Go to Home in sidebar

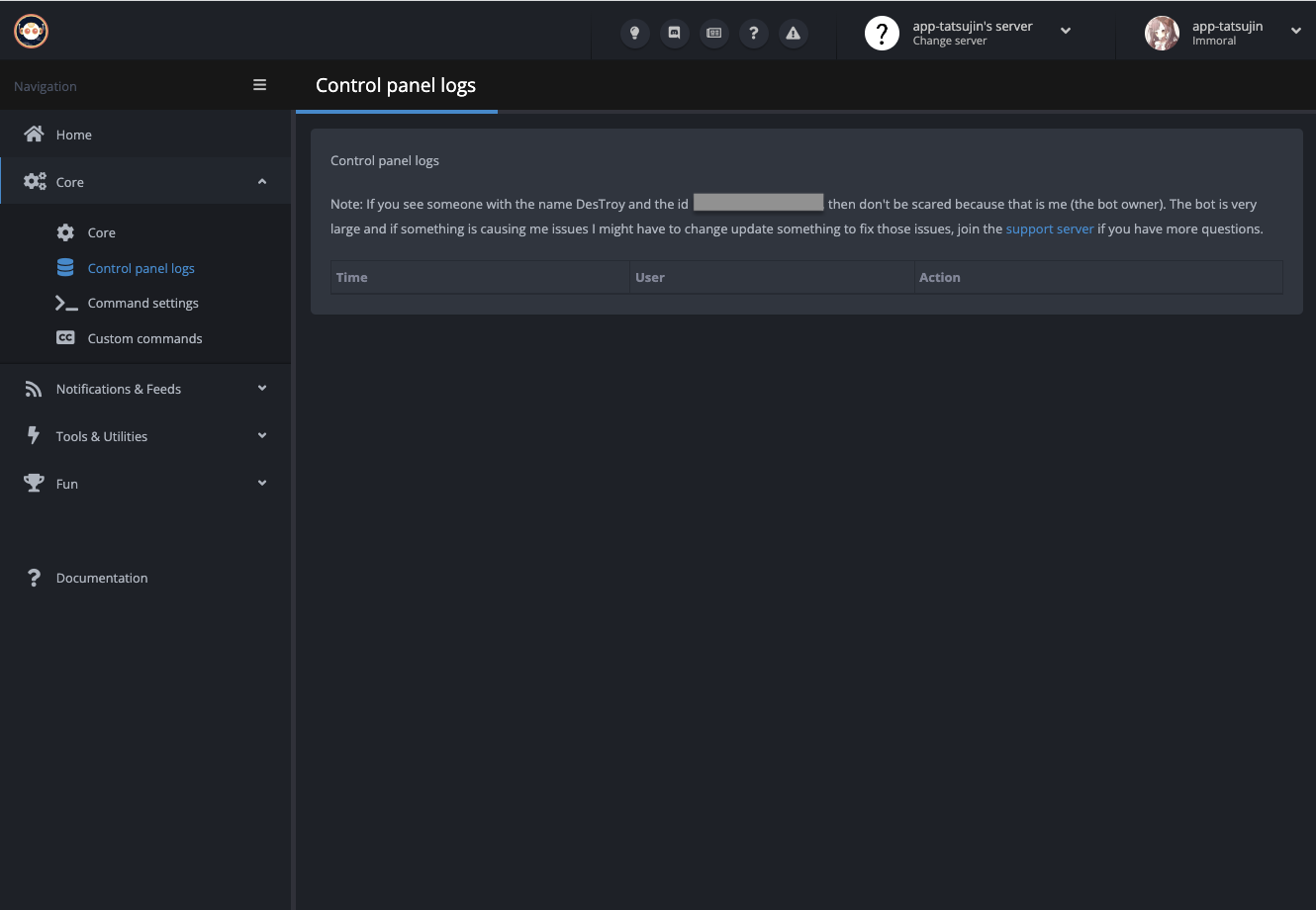tap(73, 135)
